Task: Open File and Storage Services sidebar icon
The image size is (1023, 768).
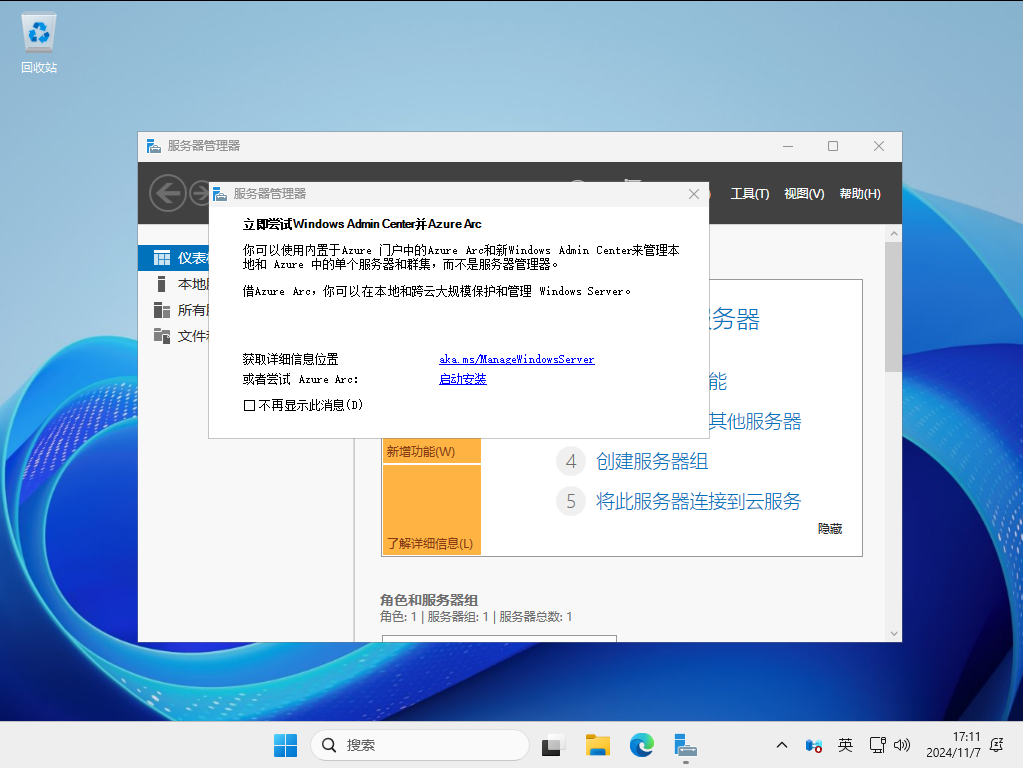Action: coord(161,336)
